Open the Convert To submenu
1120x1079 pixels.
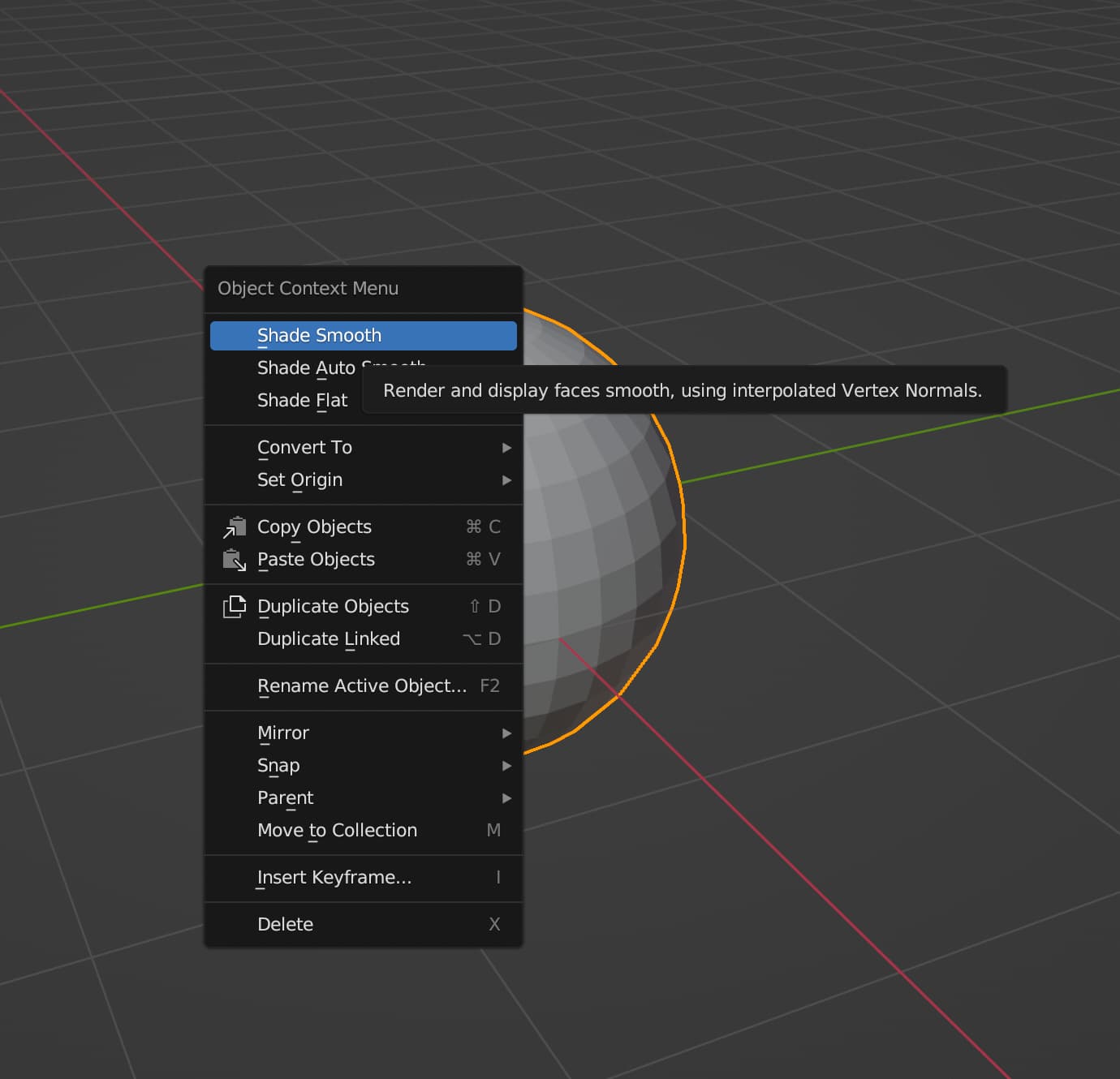(x=363, y=448)
